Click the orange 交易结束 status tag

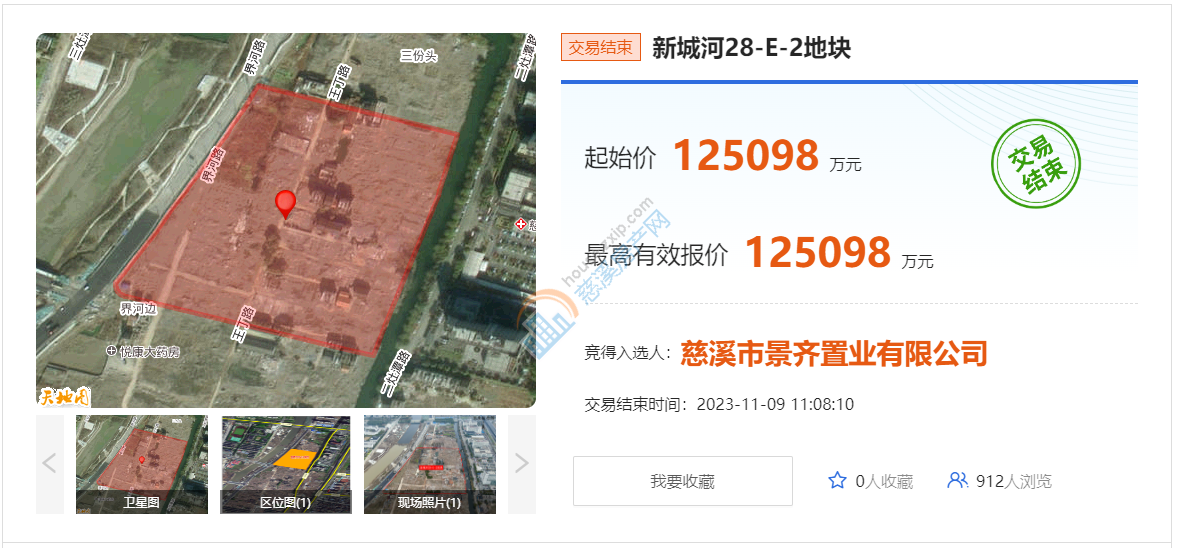click(x=601, y=48)
